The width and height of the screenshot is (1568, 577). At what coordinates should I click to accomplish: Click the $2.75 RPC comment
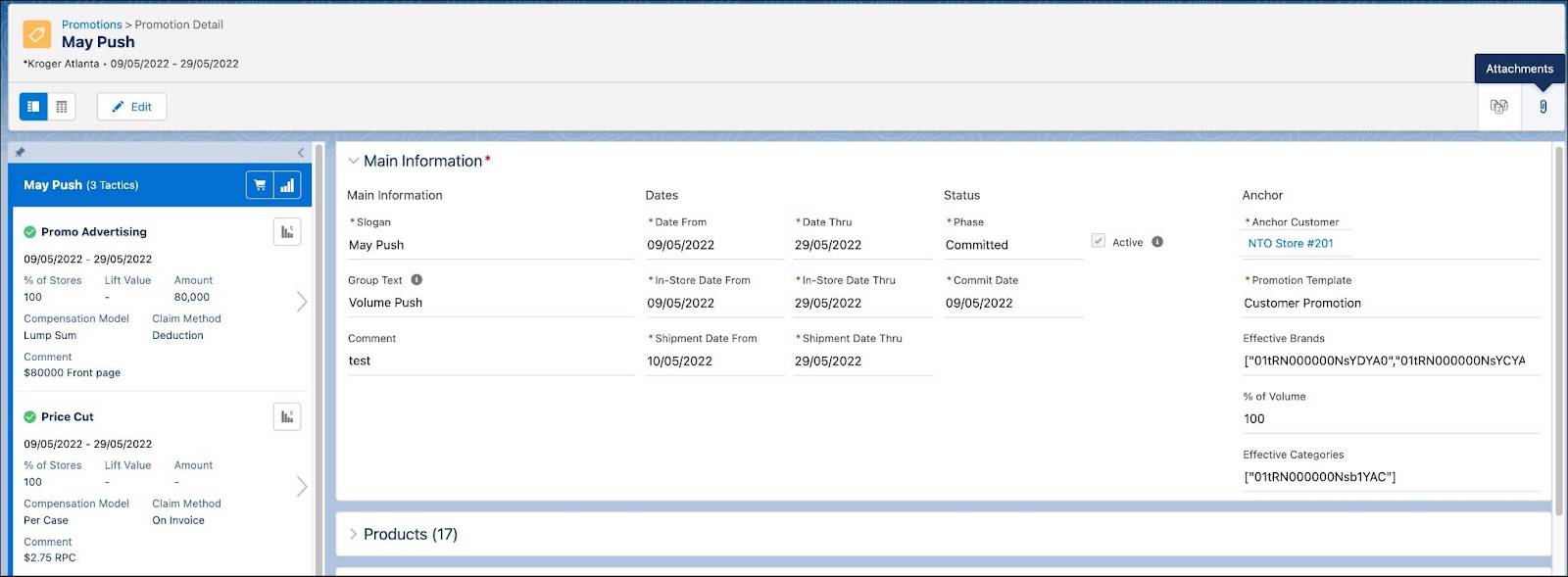50,558
